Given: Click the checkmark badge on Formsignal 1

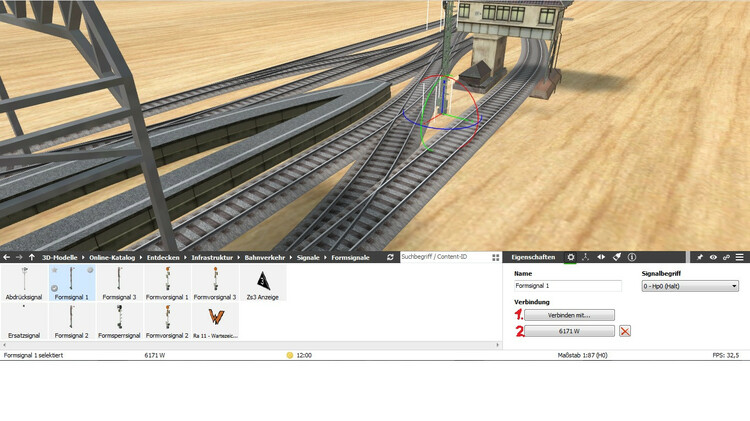Looking at the screenshot, I should click(x=55, y=288).
